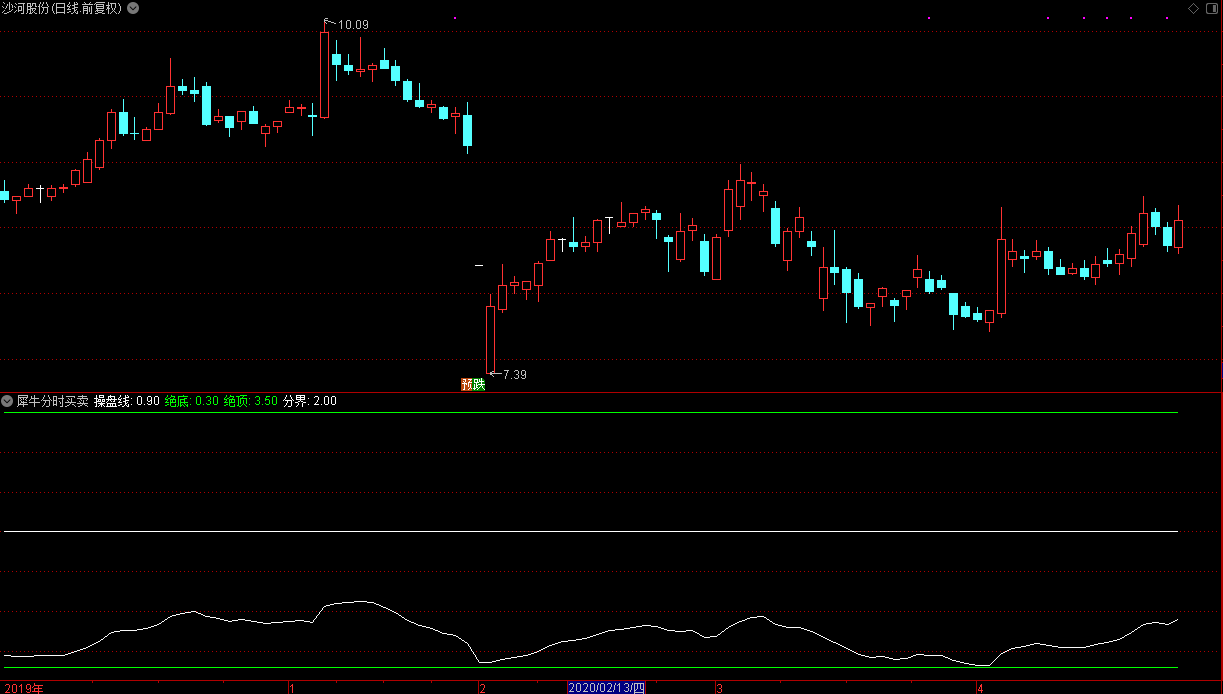This screenshot has height=694, width=1223.
Task: Click the 10.09 high price label
Action: tap(353, 24)
